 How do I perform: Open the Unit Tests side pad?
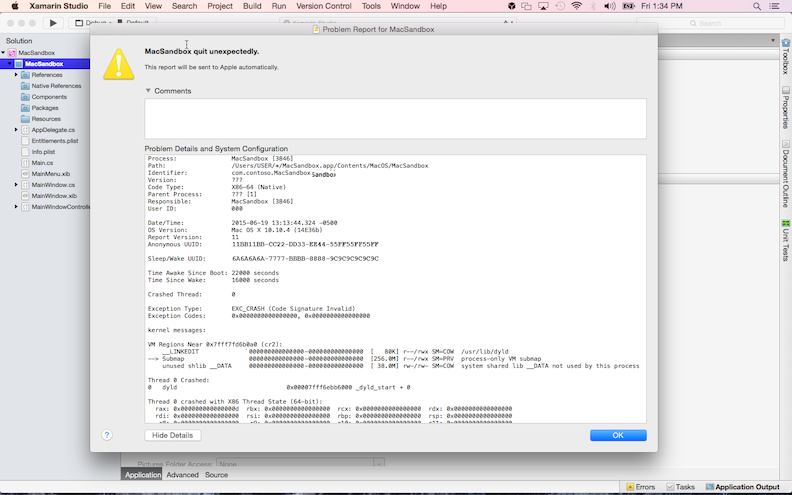785,240
